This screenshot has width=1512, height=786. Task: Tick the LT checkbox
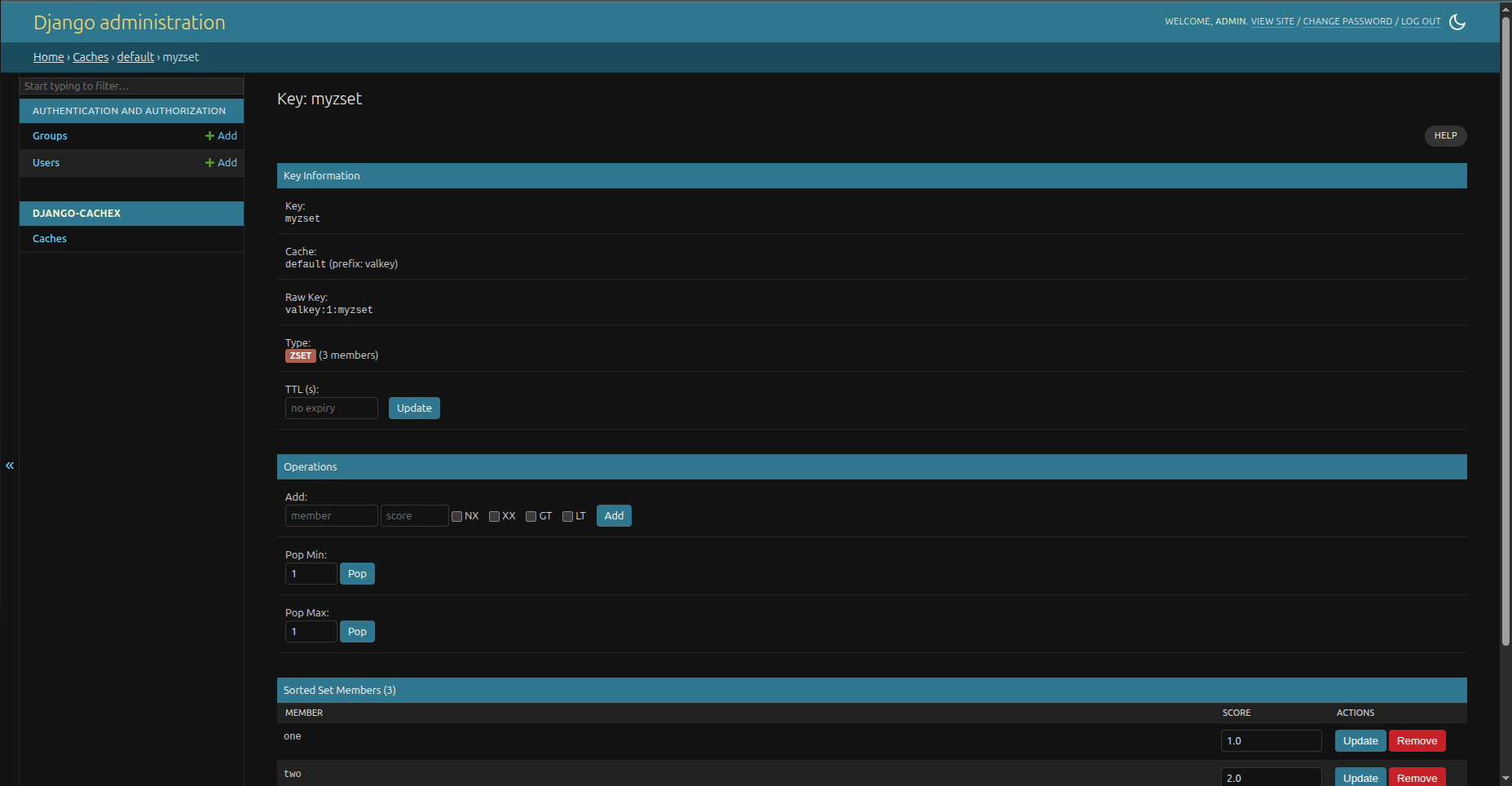[x=567, y=516]
